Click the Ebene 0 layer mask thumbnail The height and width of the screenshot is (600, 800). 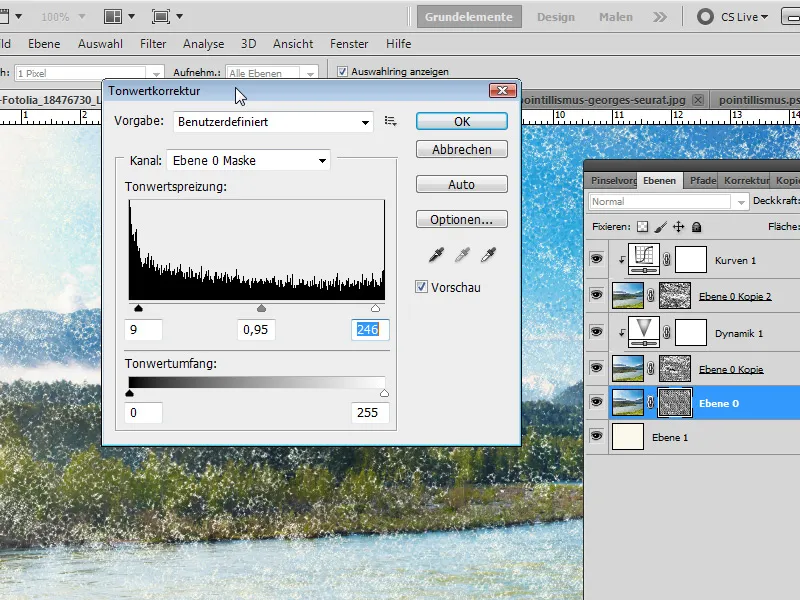click(x=674, y=403)
